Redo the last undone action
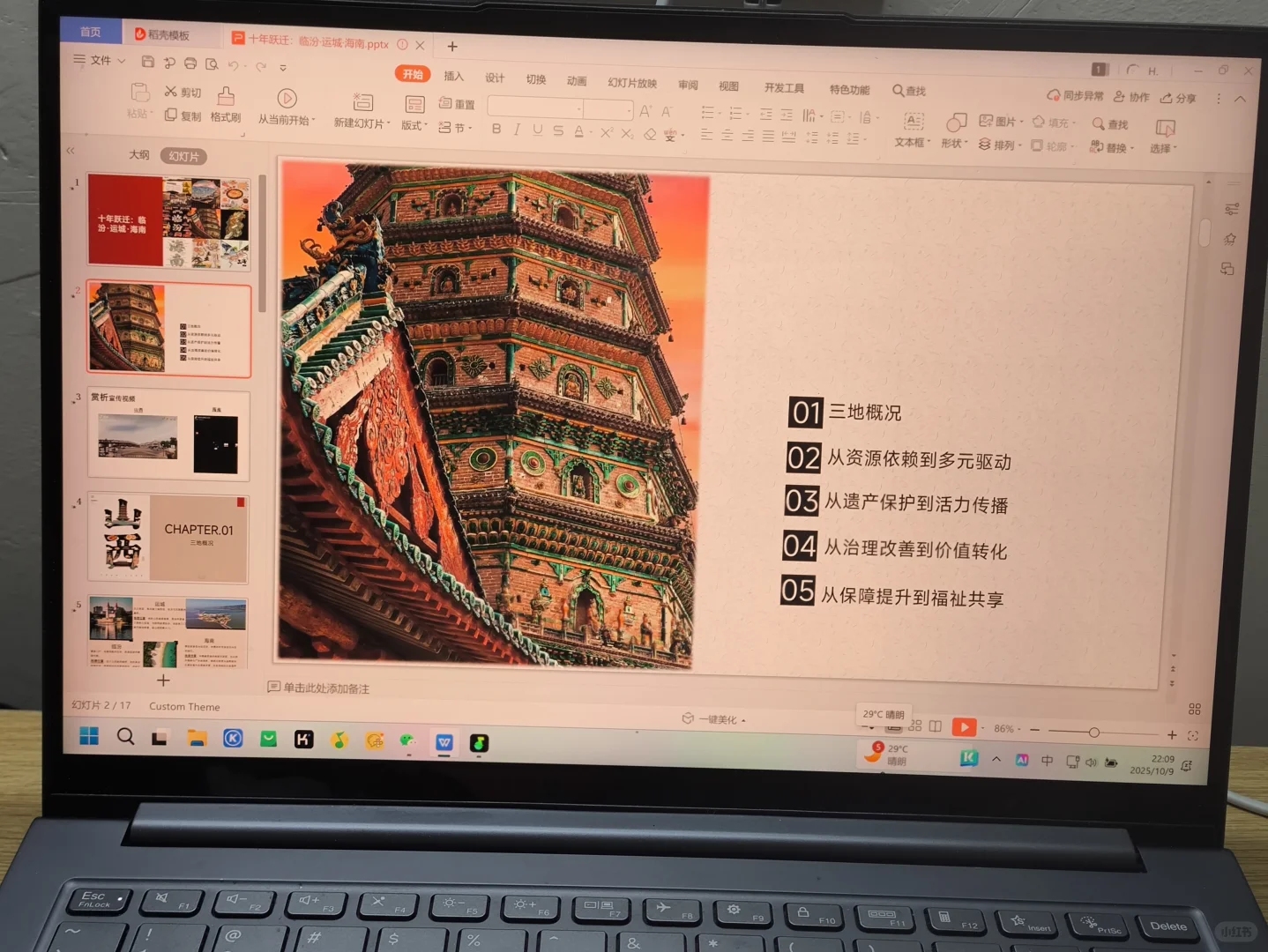1268x952 pixels. coord(261,66)
